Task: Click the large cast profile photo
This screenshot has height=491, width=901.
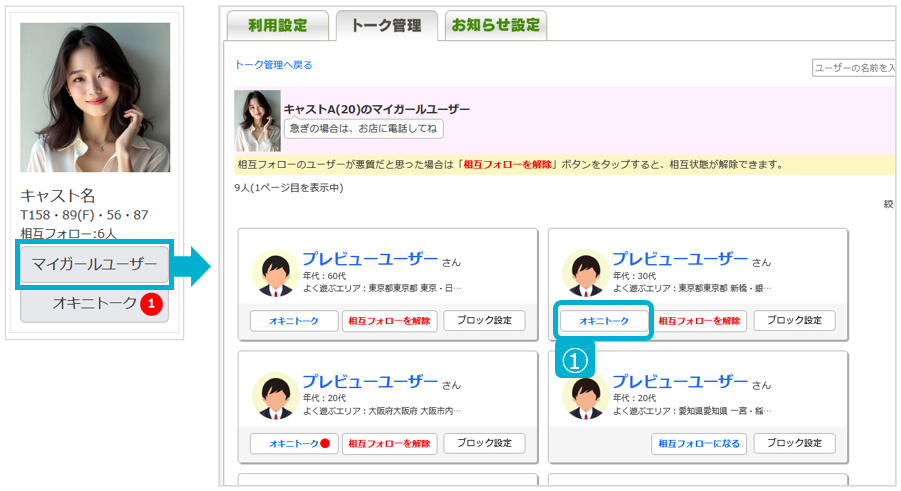Action: pyautogui.click(x=95, y=97)
